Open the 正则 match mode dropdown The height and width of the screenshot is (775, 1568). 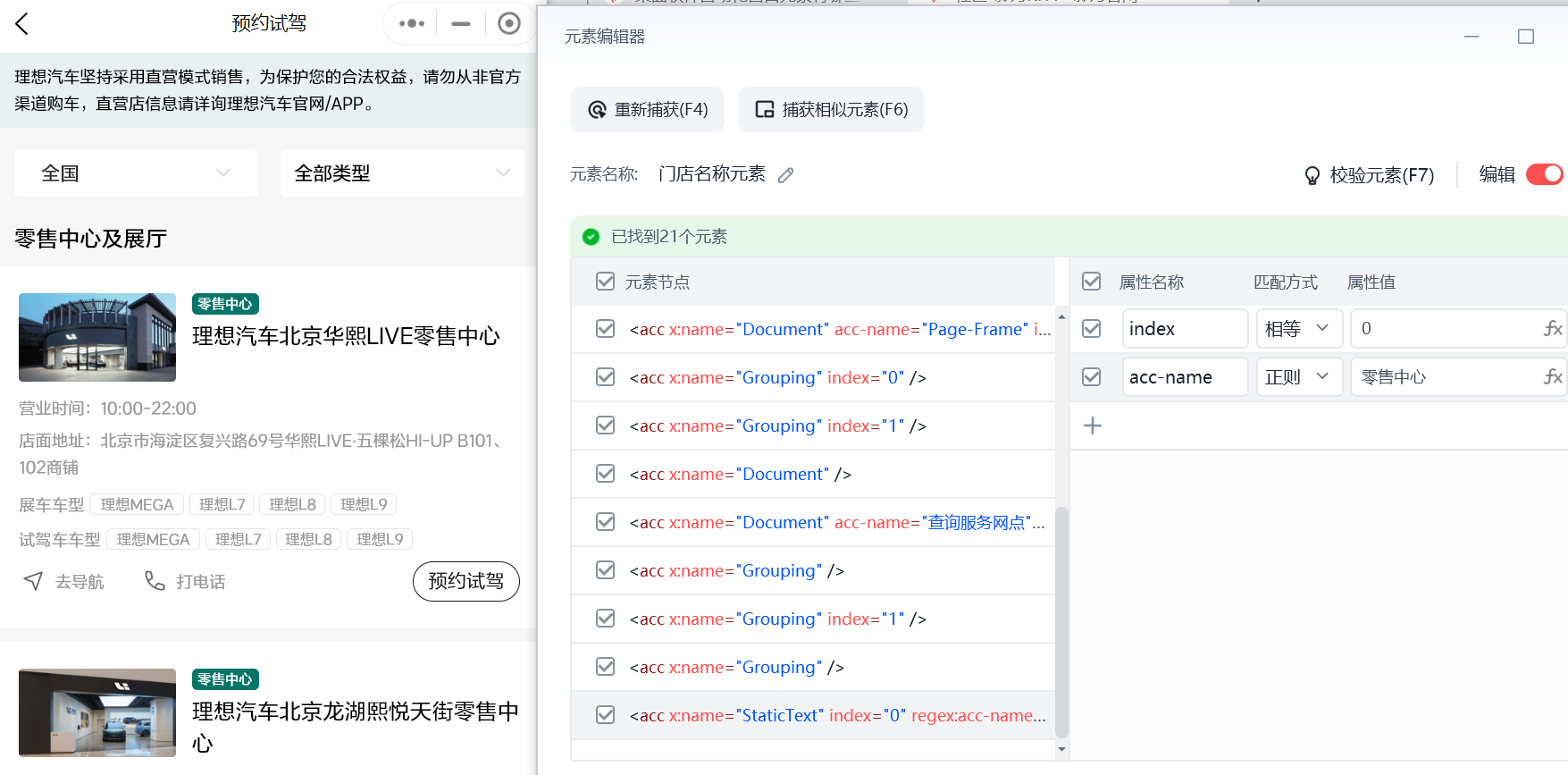point(1298,377)
